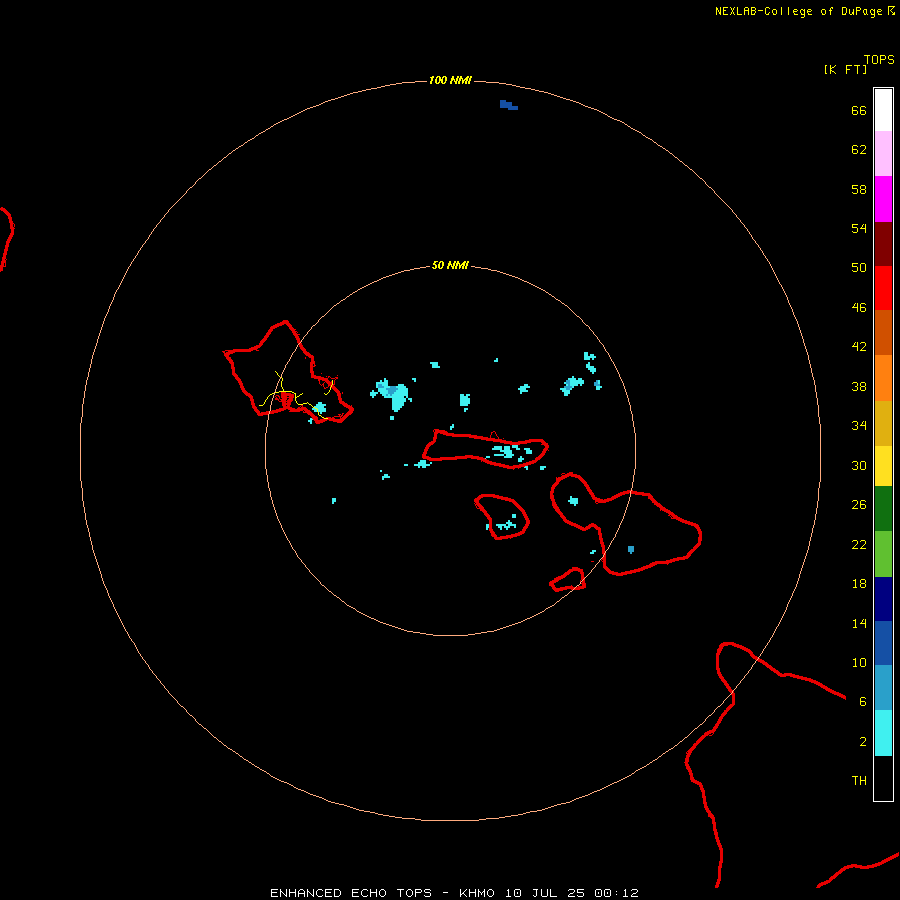
Task: Click the TOPS legend title
Action: point(879,60)
